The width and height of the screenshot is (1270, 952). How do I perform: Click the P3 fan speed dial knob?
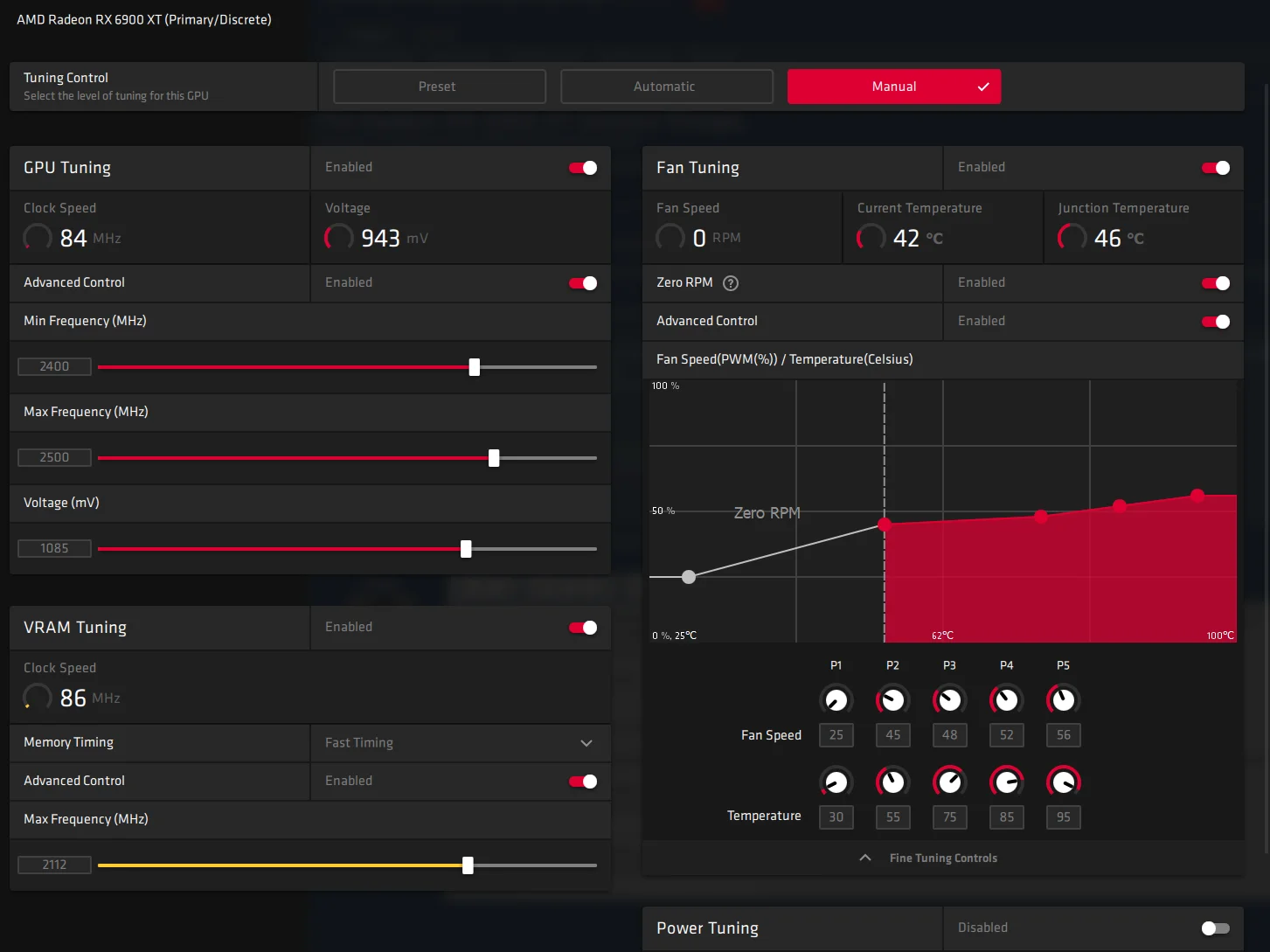coord(949,699)
